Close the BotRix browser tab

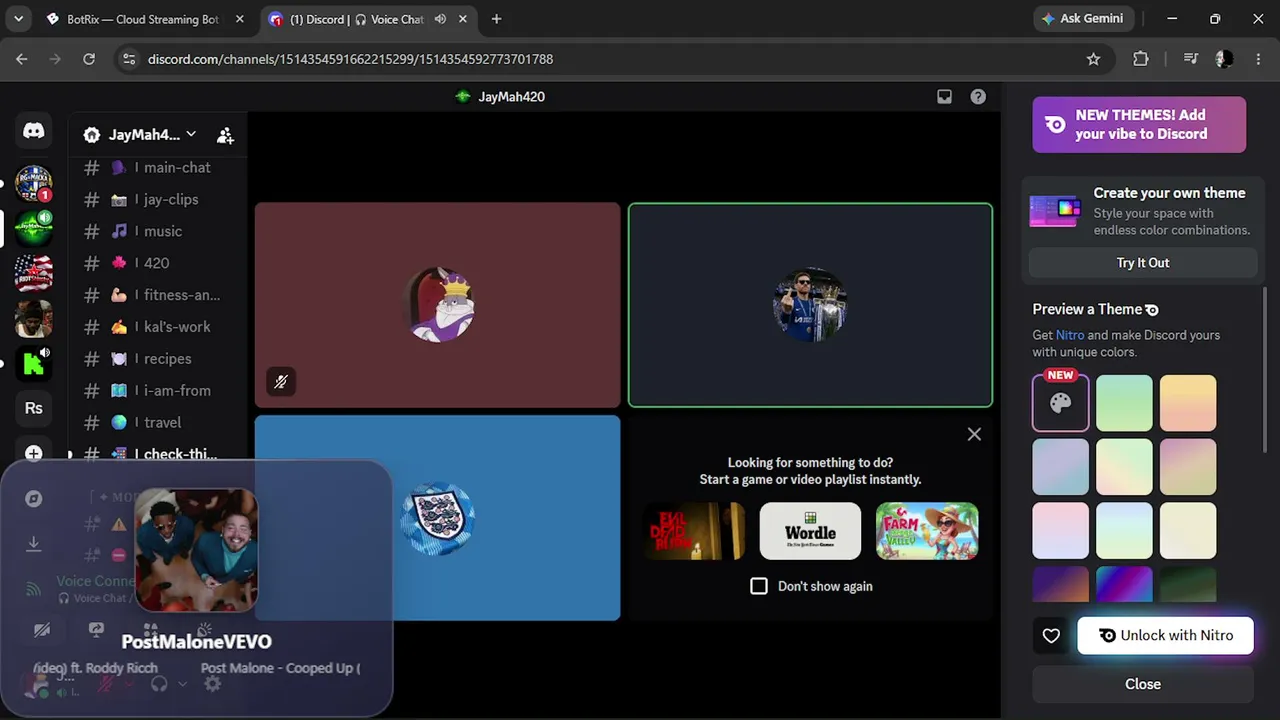pyautogui.click(x=240, y=19)
